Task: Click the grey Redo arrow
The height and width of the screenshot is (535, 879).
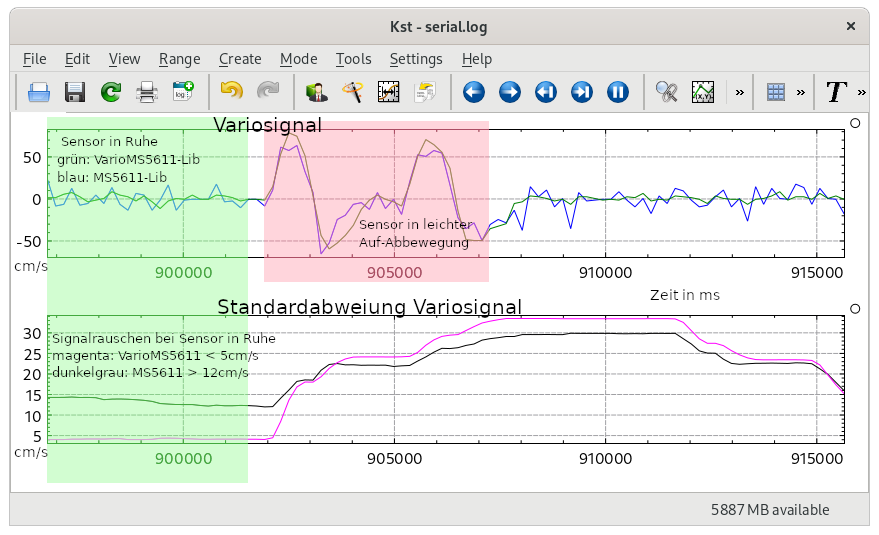Action: 268,91
